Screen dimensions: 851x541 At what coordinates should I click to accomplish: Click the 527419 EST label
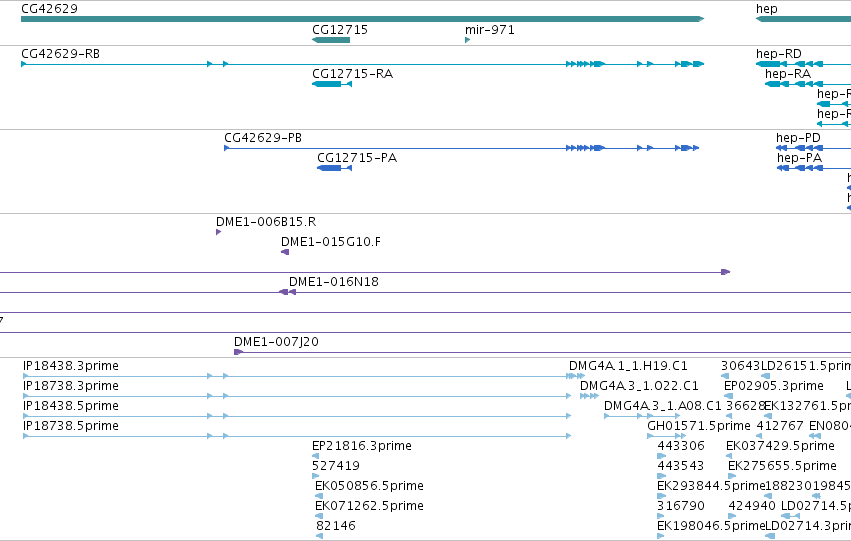[336, 466]
